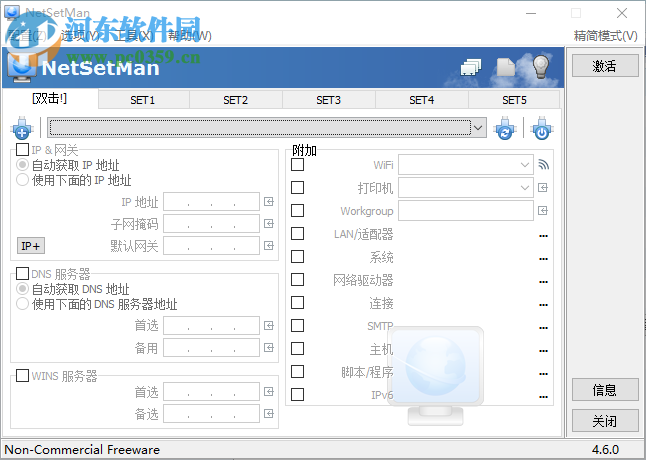Get current 子网掩码 arrow icon

click(269, 224)
